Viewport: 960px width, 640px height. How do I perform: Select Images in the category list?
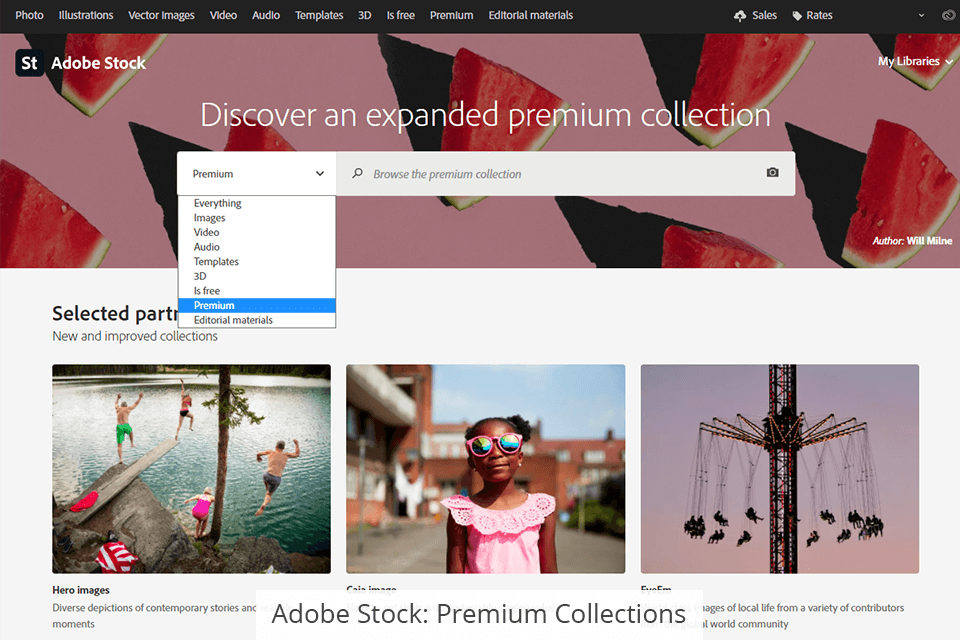(x=257, y=217)
